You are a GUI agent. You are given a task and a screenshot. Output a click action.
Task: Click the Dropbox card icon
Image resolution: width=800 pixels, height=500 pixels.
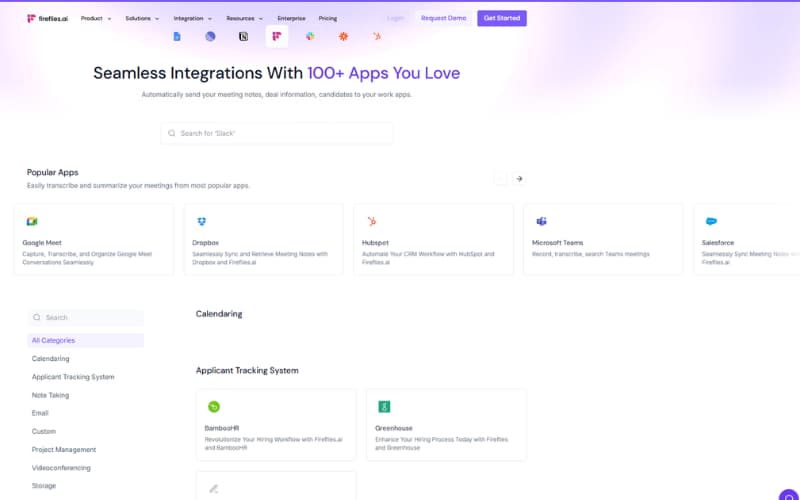click(x=202, y=221)
